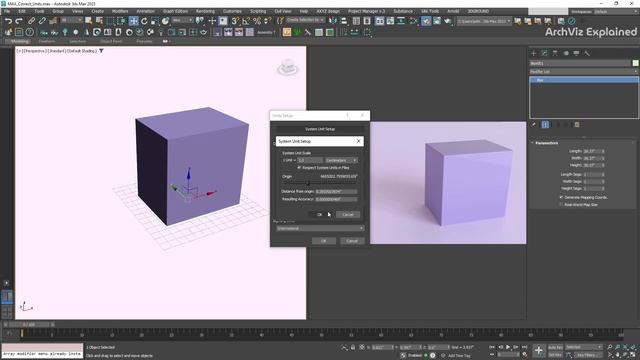Toggle show end result in modifier stack

545,124
